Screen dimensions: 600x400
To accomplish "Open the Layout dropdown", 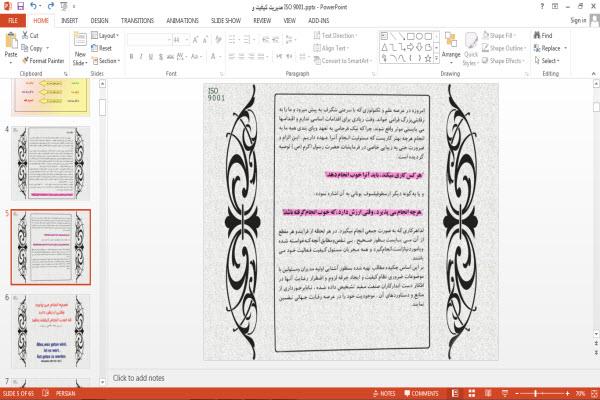I will tap(105, 35).
